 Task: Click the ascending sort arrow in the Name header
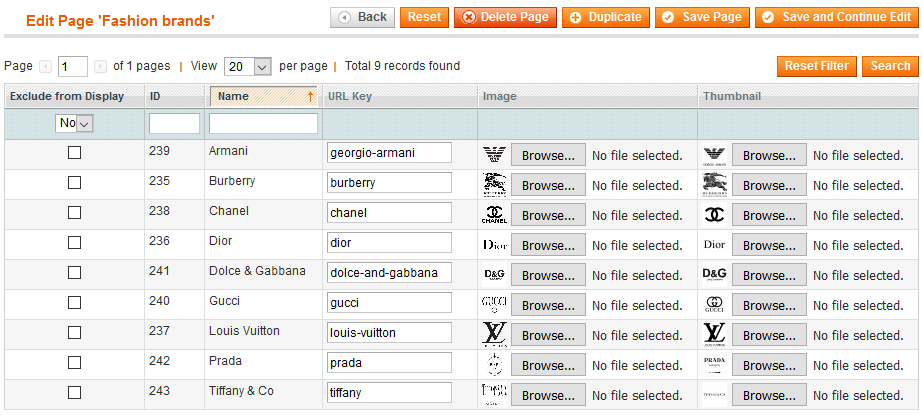pos(310,97)
